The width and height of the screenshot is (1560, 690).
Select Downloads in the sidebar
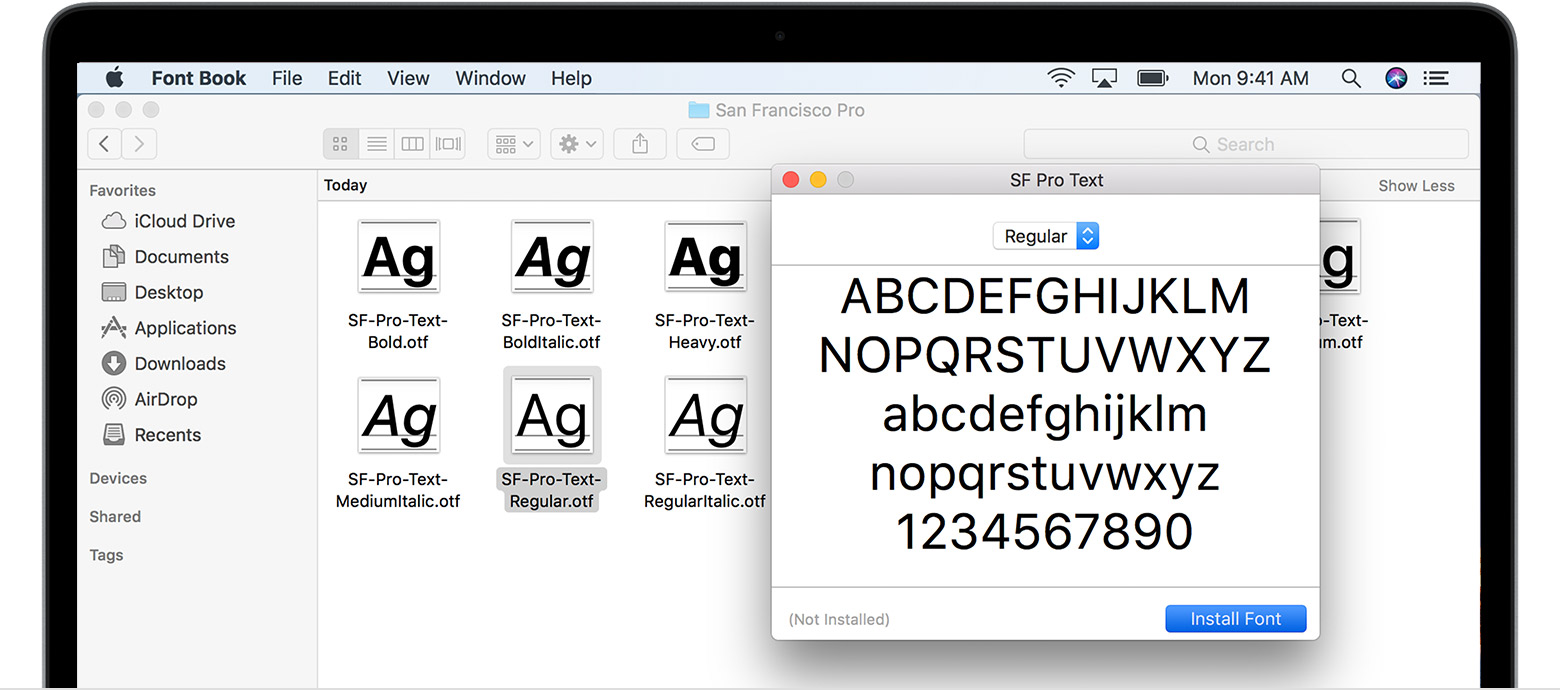click(176, 363)
